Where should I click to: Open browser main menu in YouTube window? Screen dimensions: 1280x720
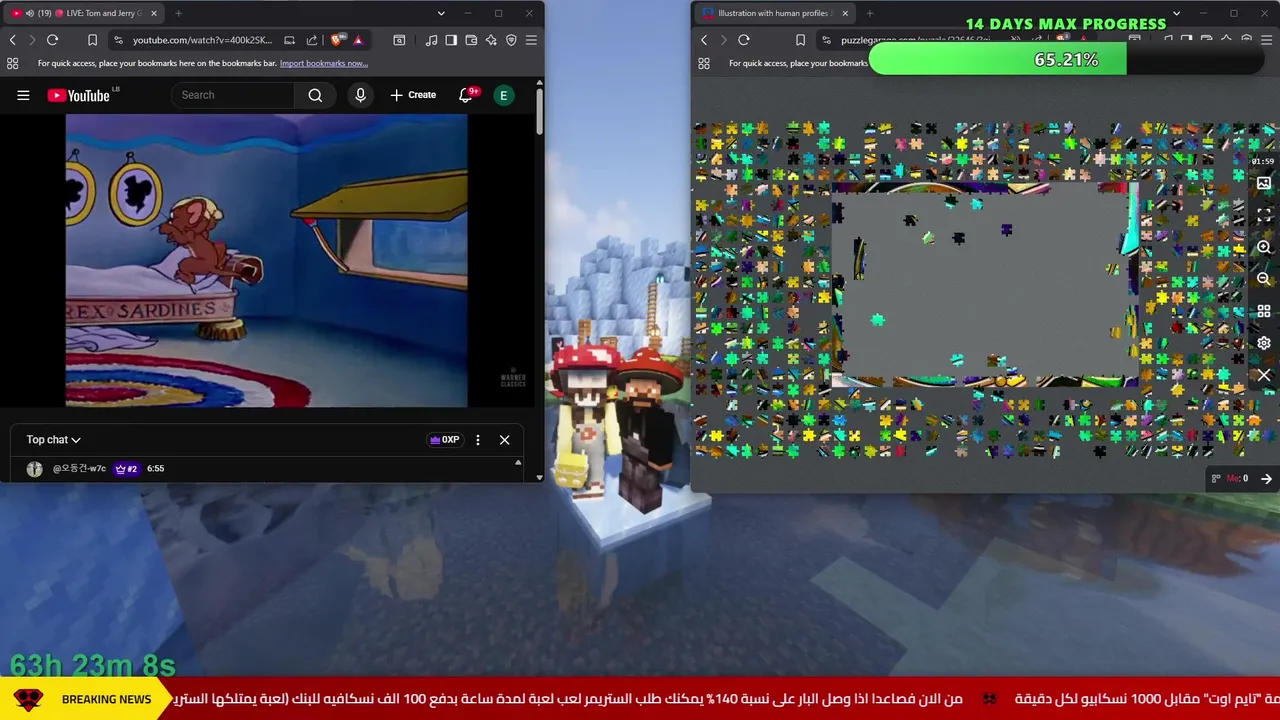point(531,40)
